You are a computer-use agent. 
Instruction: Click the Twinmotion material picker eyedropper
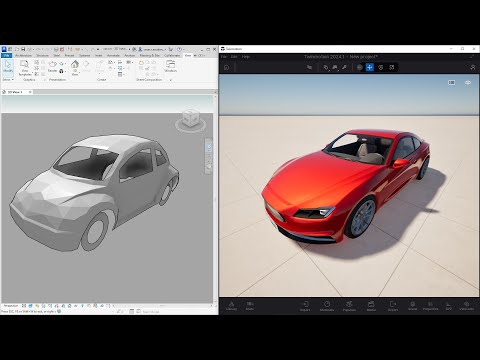pos(344,67)
